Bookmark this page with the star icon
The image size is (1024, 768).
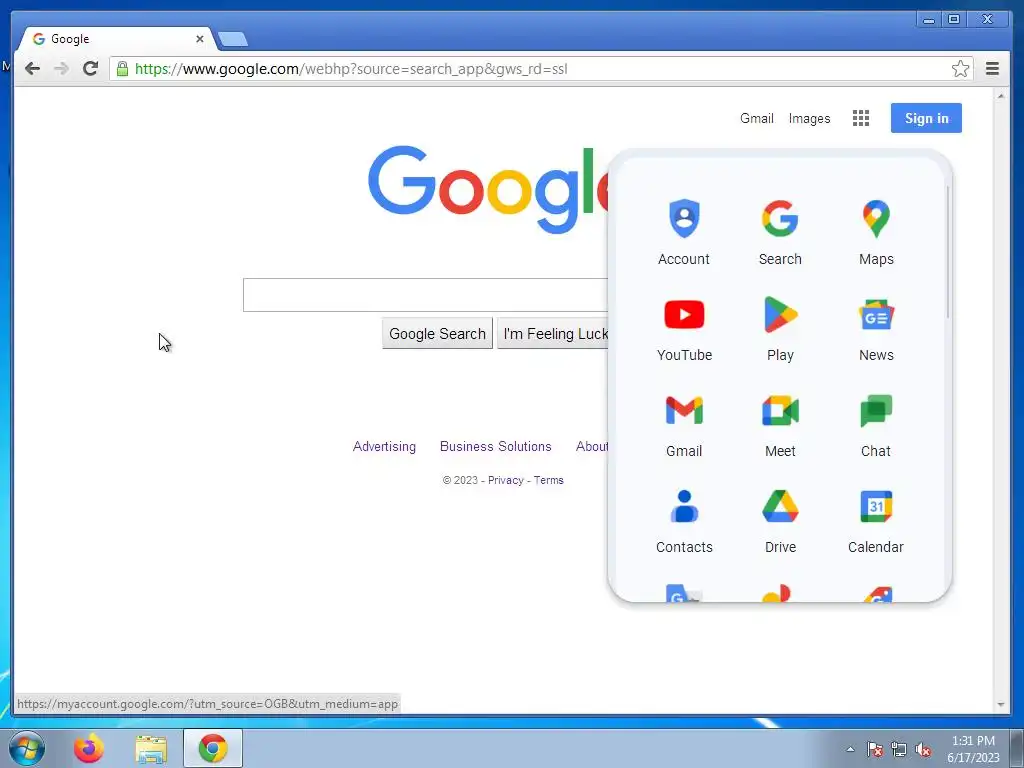click(960, 69)
